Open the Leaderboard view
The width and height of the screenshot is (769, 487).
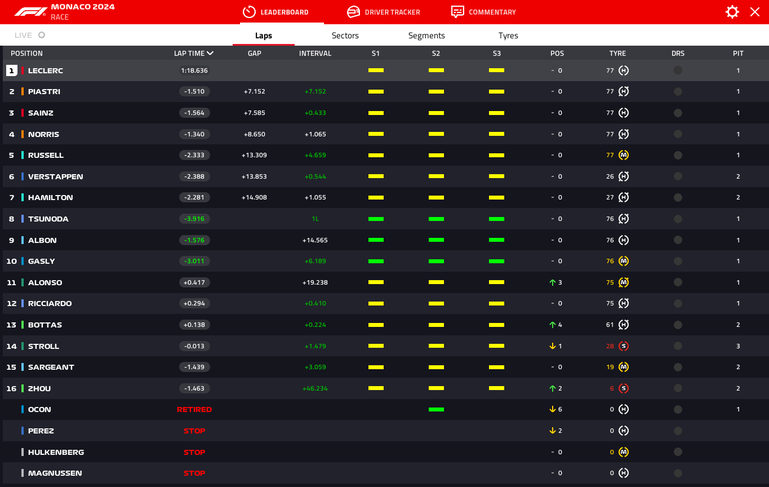pyautogui.click(x=276, y=12)
